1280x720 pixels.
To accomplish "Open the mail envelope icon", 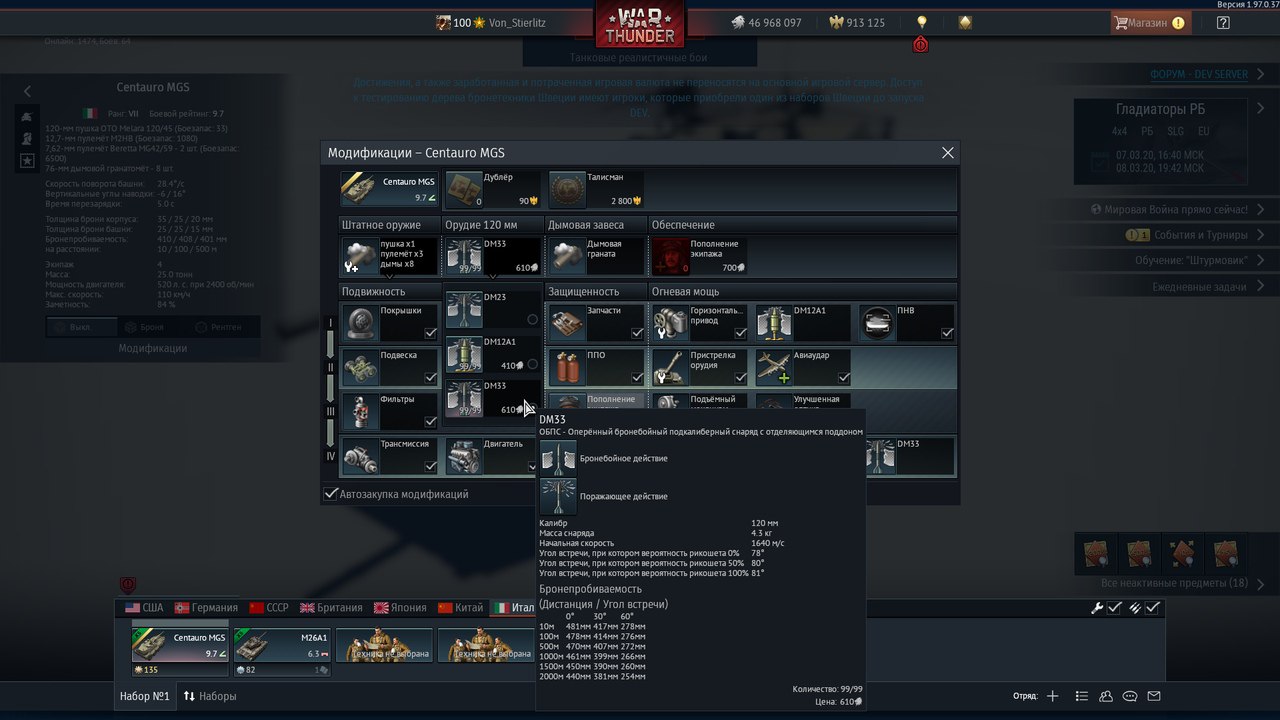I will pyautogui.click(x=1154, y=696).
